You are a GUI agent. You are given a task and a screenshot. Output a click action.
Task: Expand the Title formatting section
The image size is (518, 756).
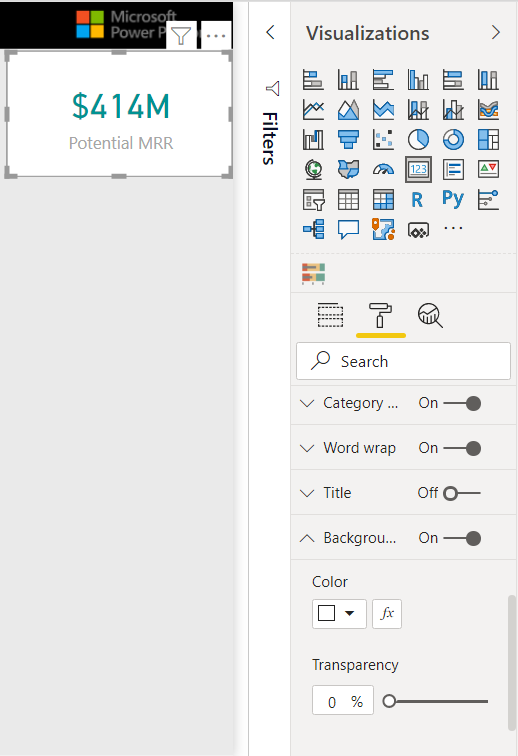click(x=307, y=493)
